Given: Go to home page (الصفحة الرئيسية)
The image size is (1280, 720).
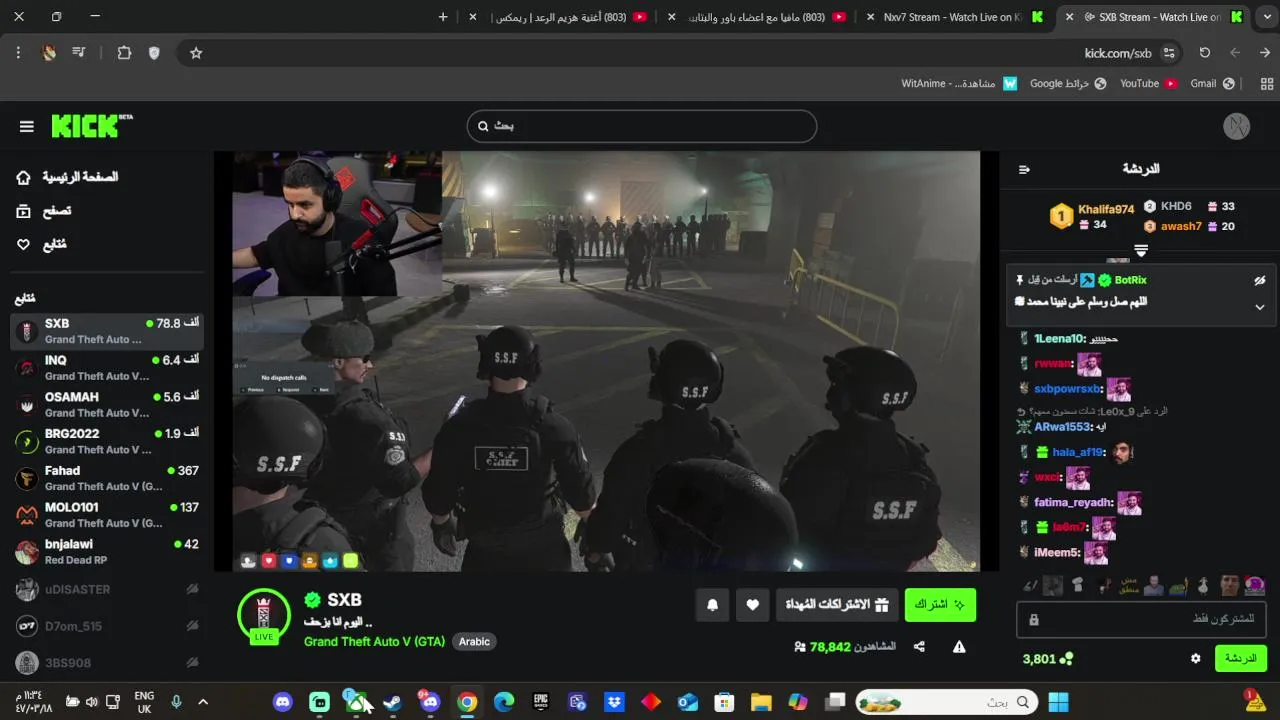Looking at the screenshot, I should click(68, 177).
